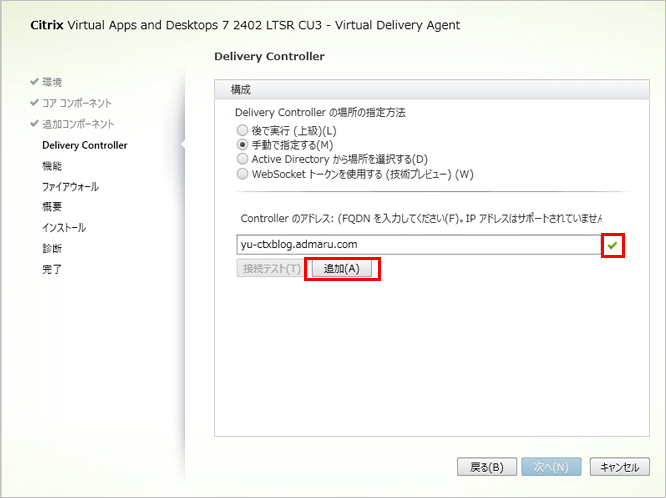
Task: Jump to 診断 step in sidebar
Action: [x=51, y=248]
